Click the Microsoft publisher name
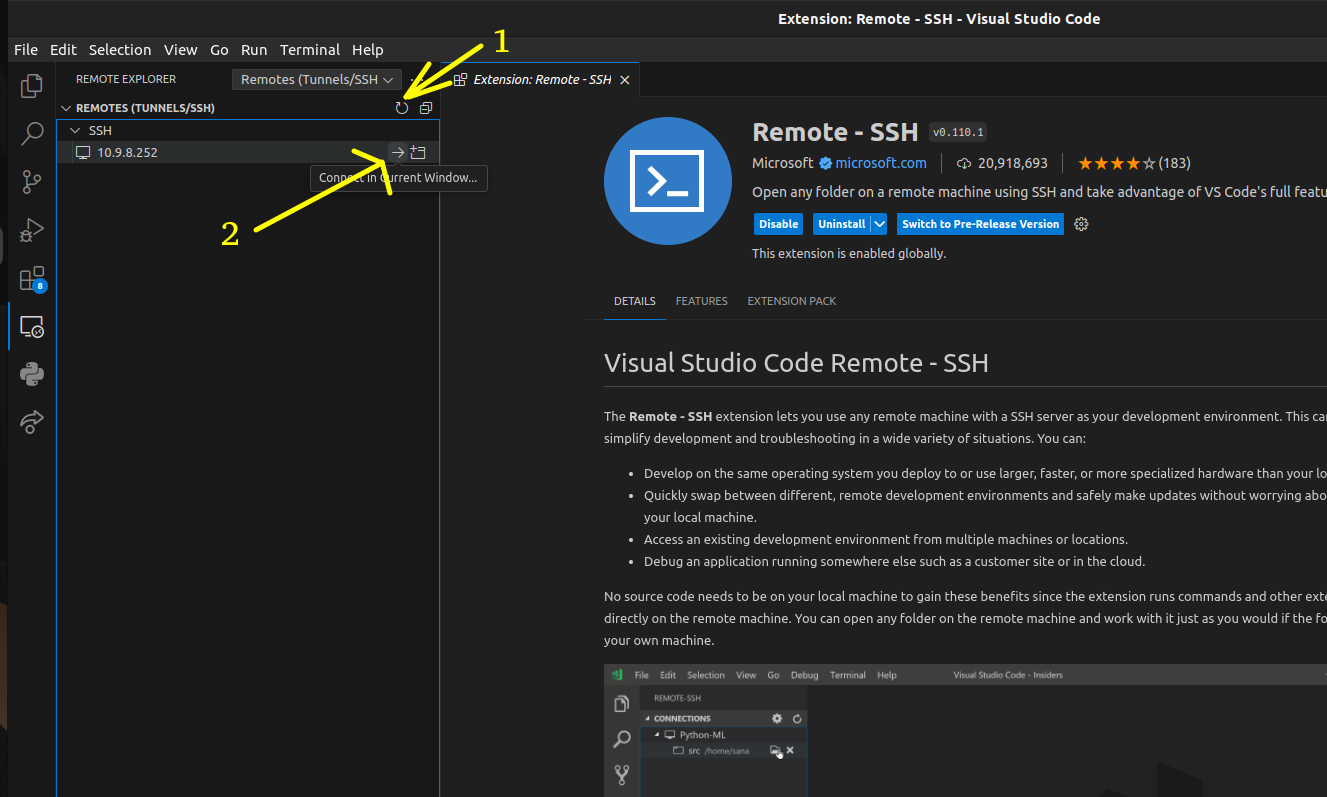This screenshot has height=797, width=1327. [x=783, y=163]
